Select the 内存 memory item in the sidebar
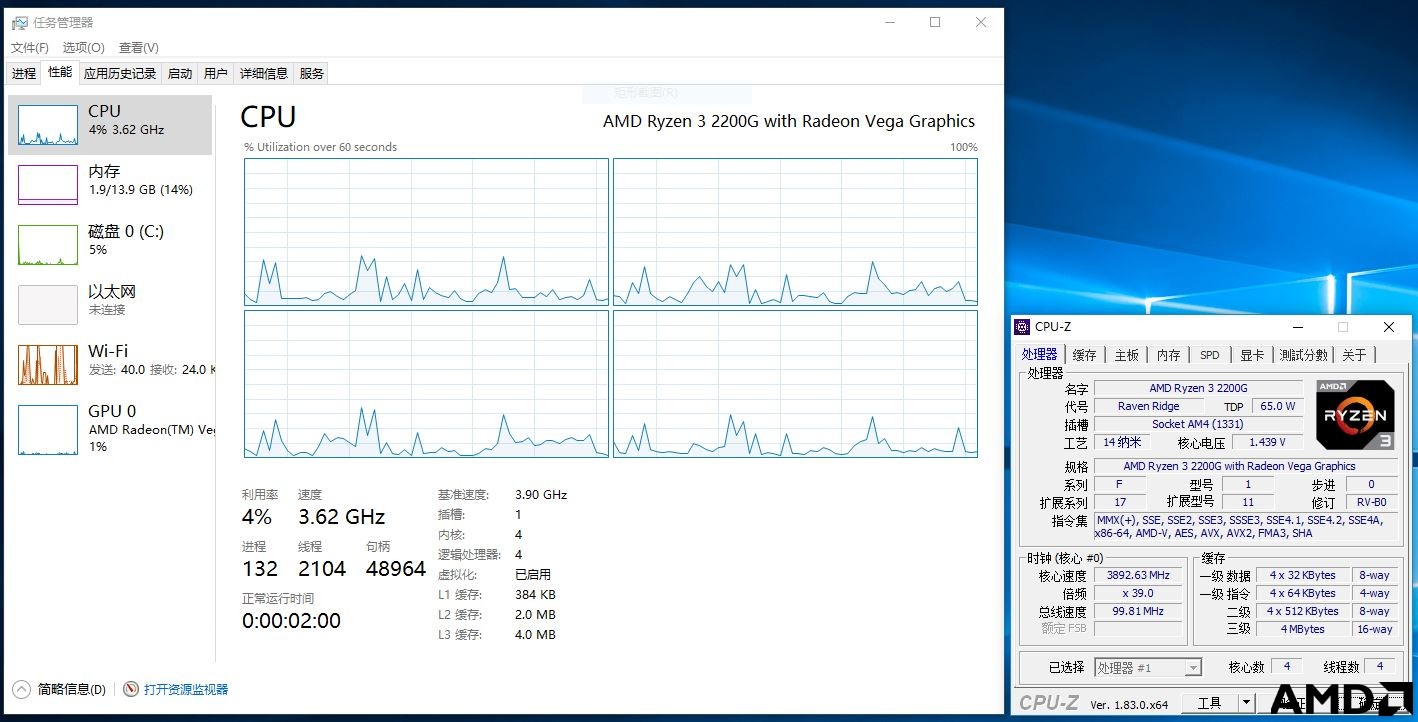This screenshot has width=1418, height=722. click(110, 185)
